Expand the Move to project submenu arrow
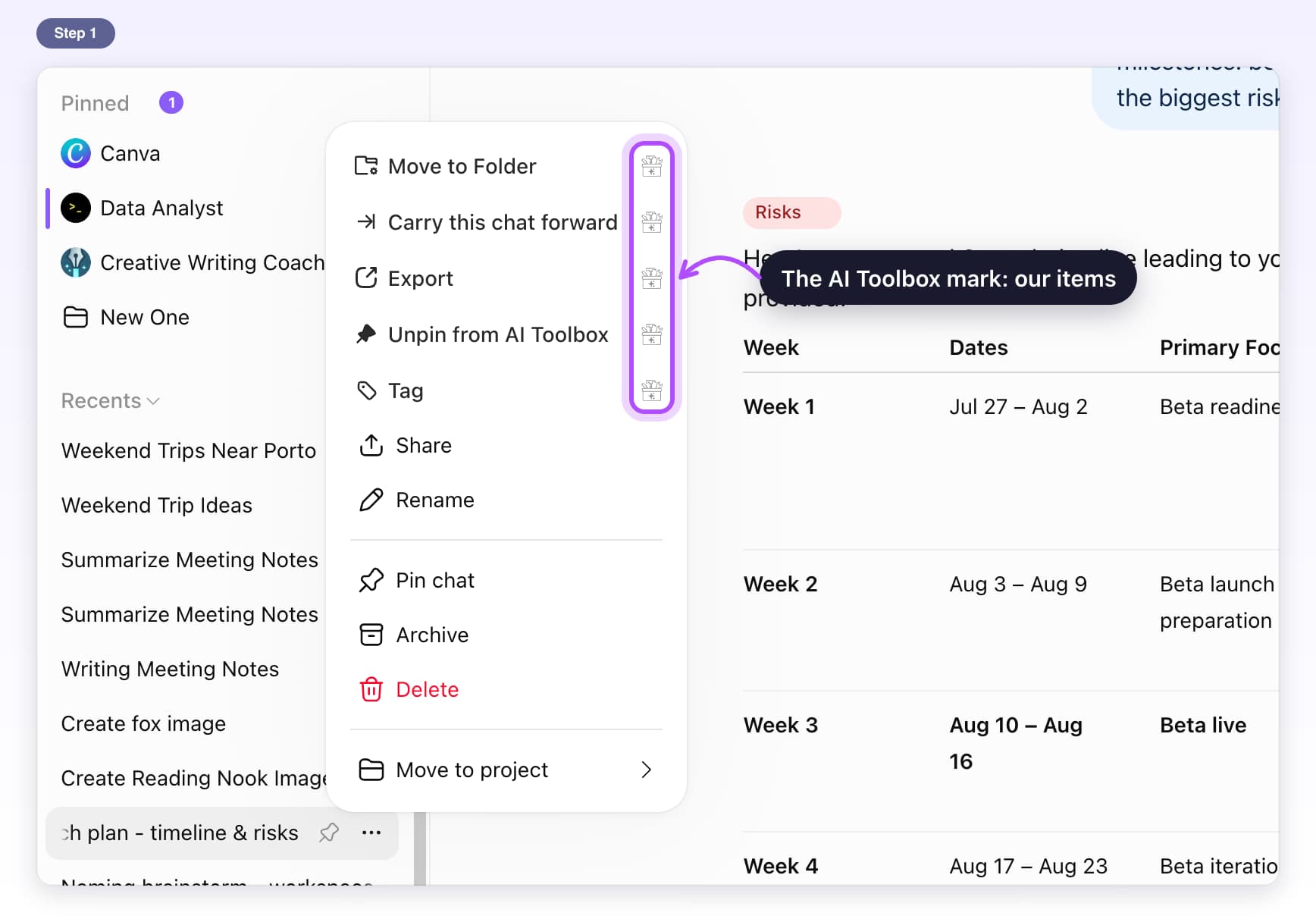This screenshot has width=1316, height=922. [x=646, y=770]
